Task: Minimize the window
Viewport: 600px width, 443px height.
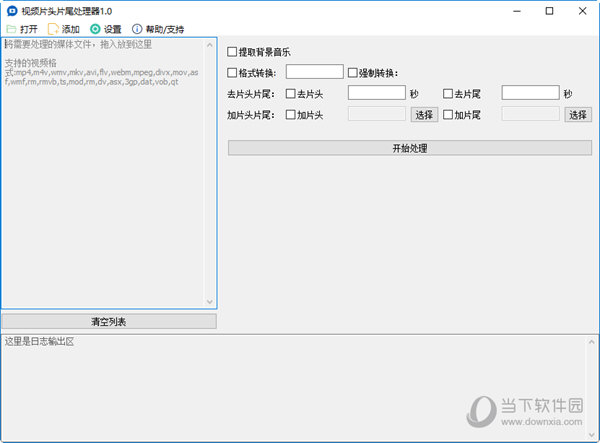Action: click(517, 11)
